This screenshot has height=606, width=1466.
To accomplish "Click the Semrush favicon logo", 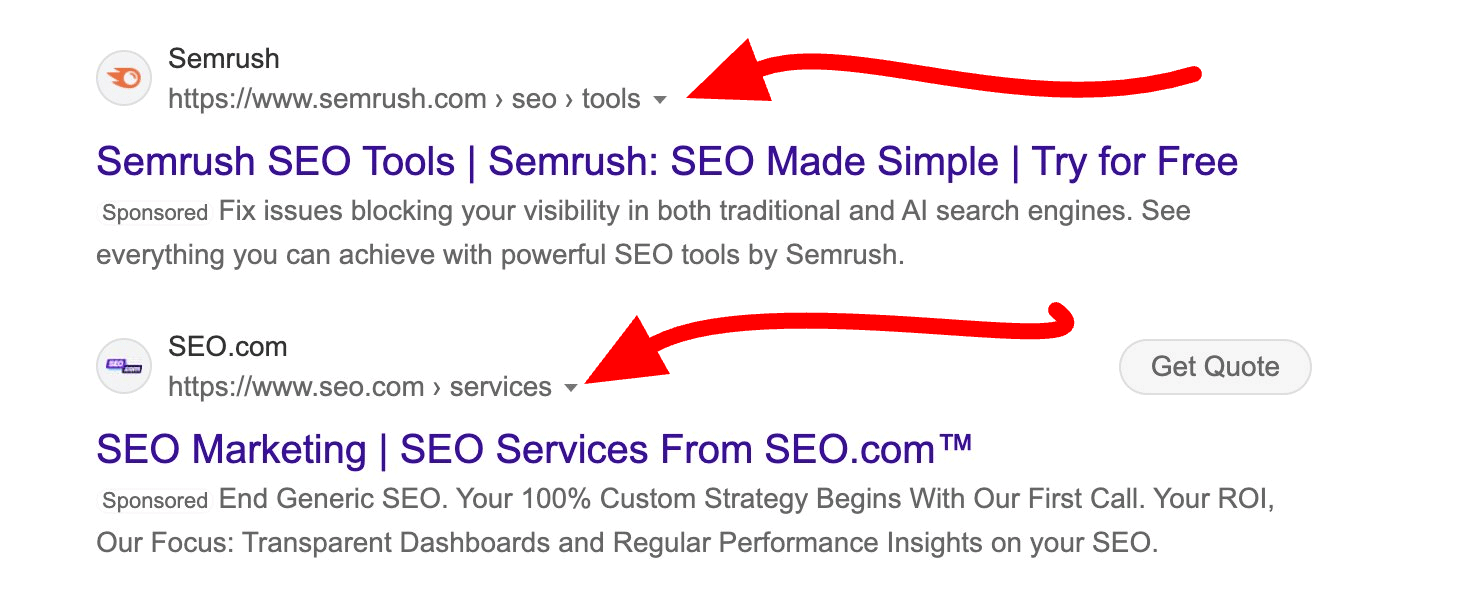I will pyautogui.click(x=123, y=78).
